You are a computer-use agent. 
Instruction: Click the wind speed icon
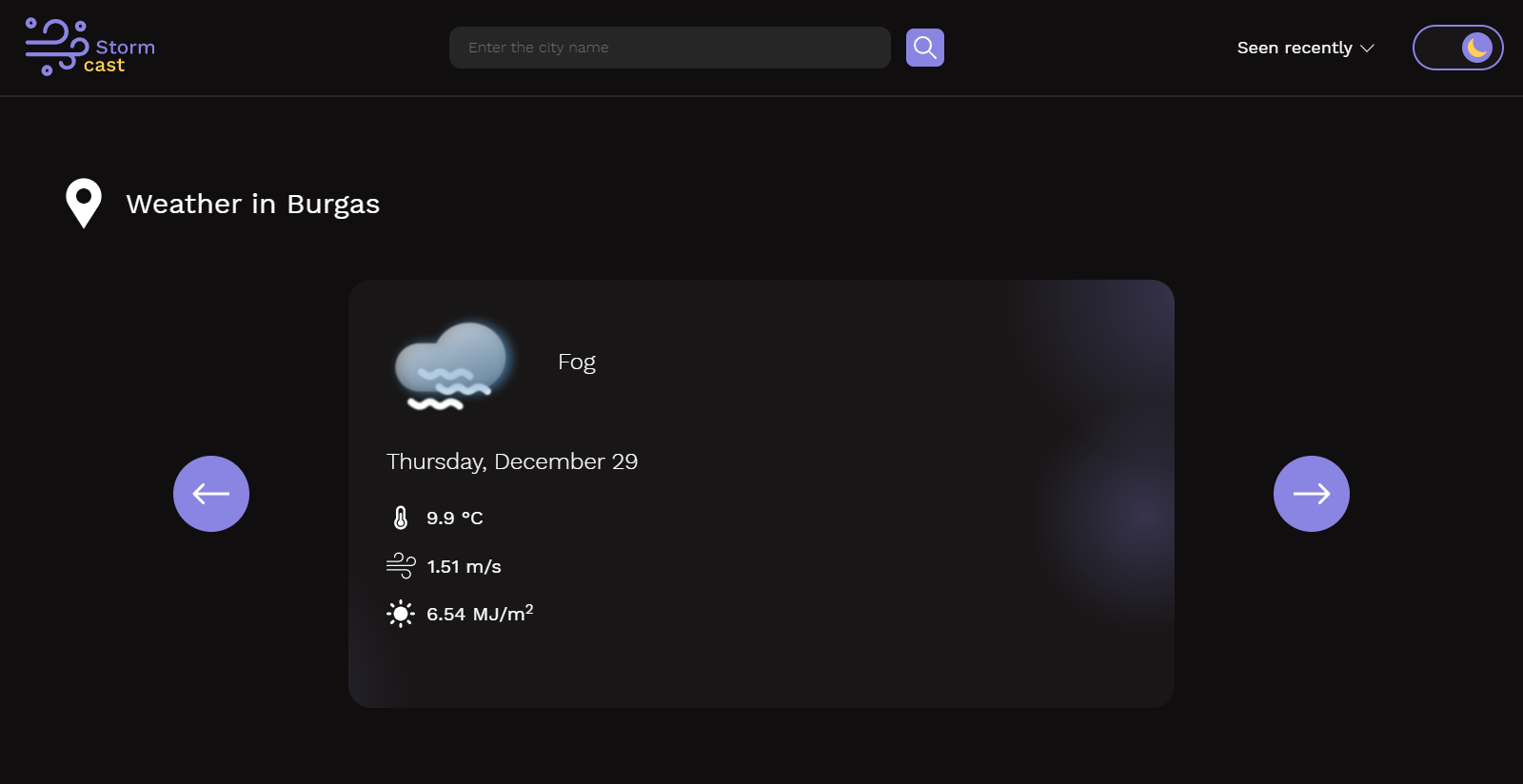tap(401, 566)
